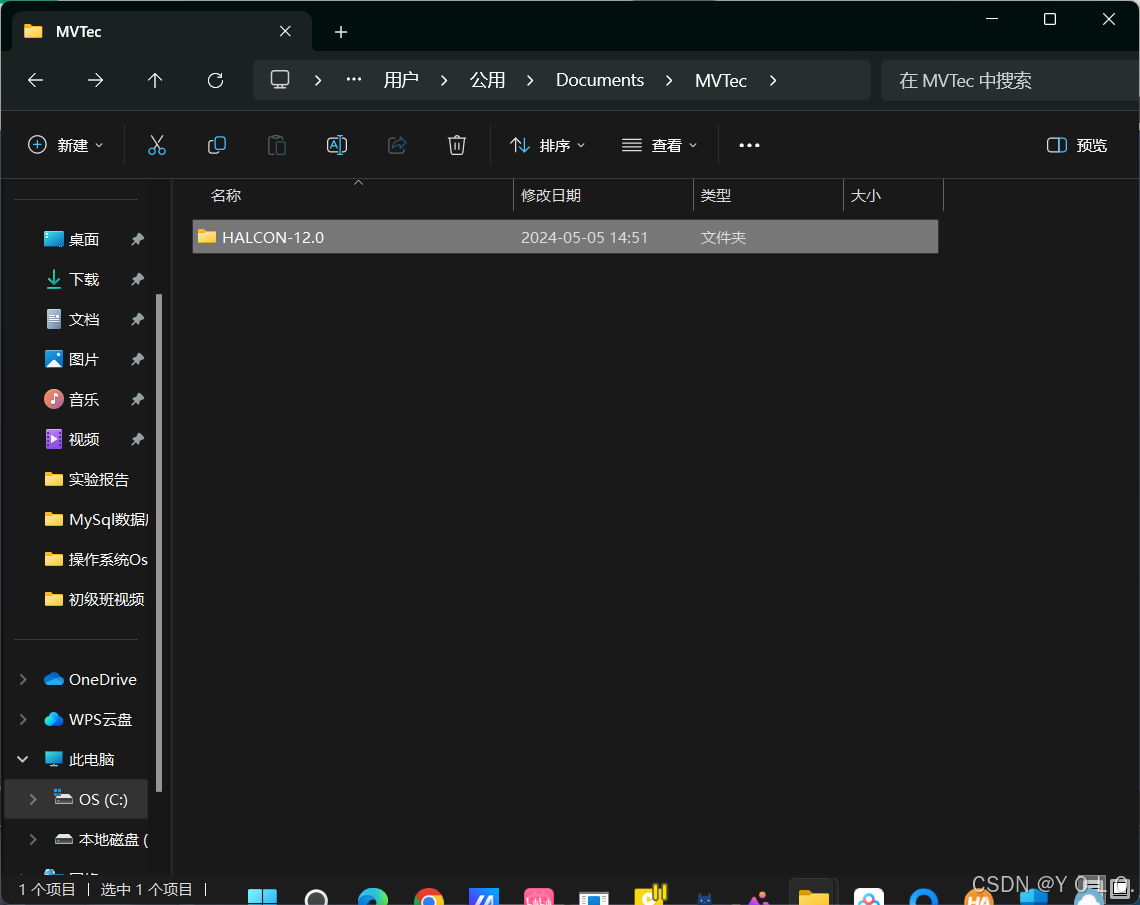Close the MVTec tab
1140x905 pixels.
[285, 31]
